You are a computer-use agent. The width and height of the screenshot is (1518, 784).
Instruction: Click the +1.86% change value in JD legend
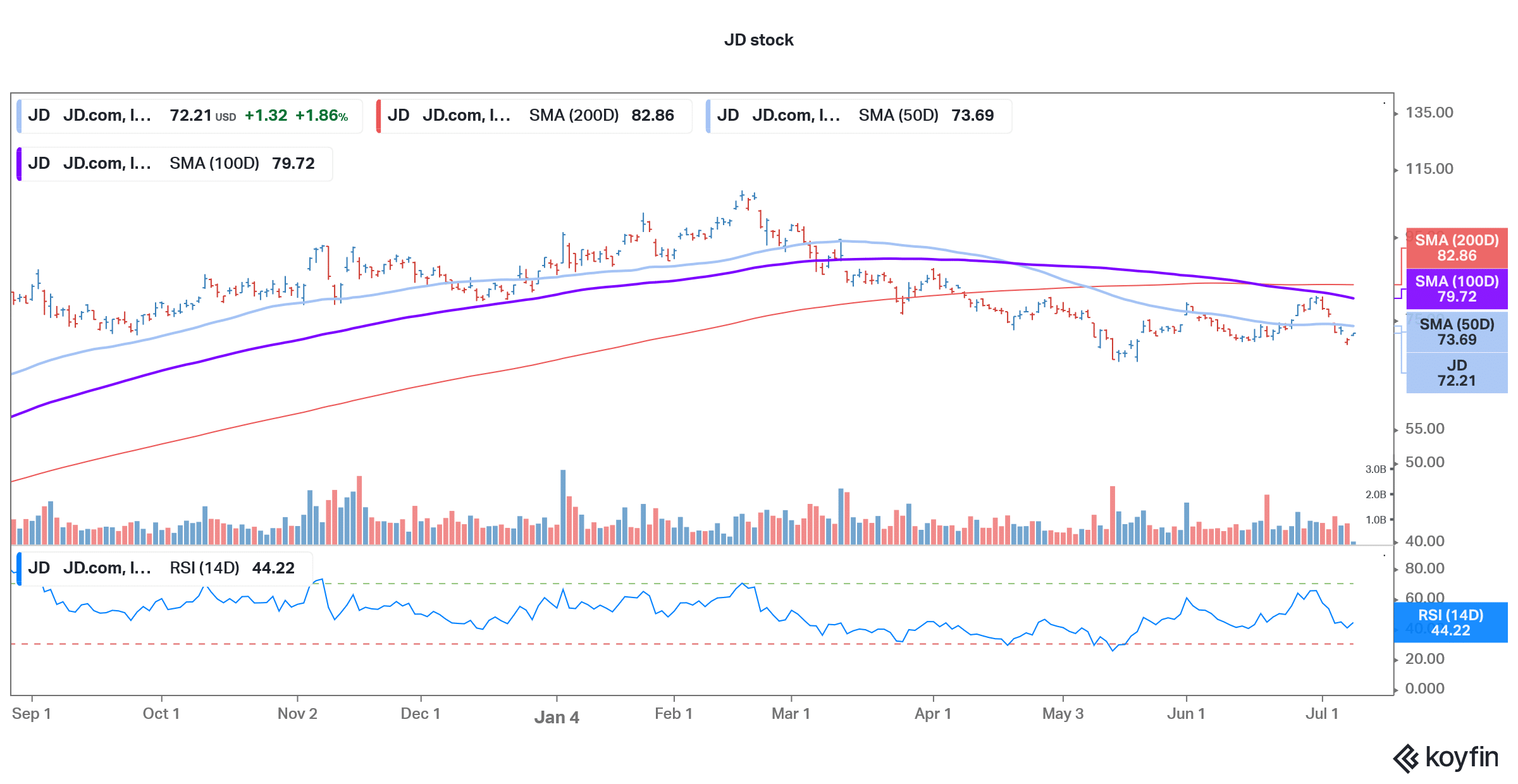(322, 116)
